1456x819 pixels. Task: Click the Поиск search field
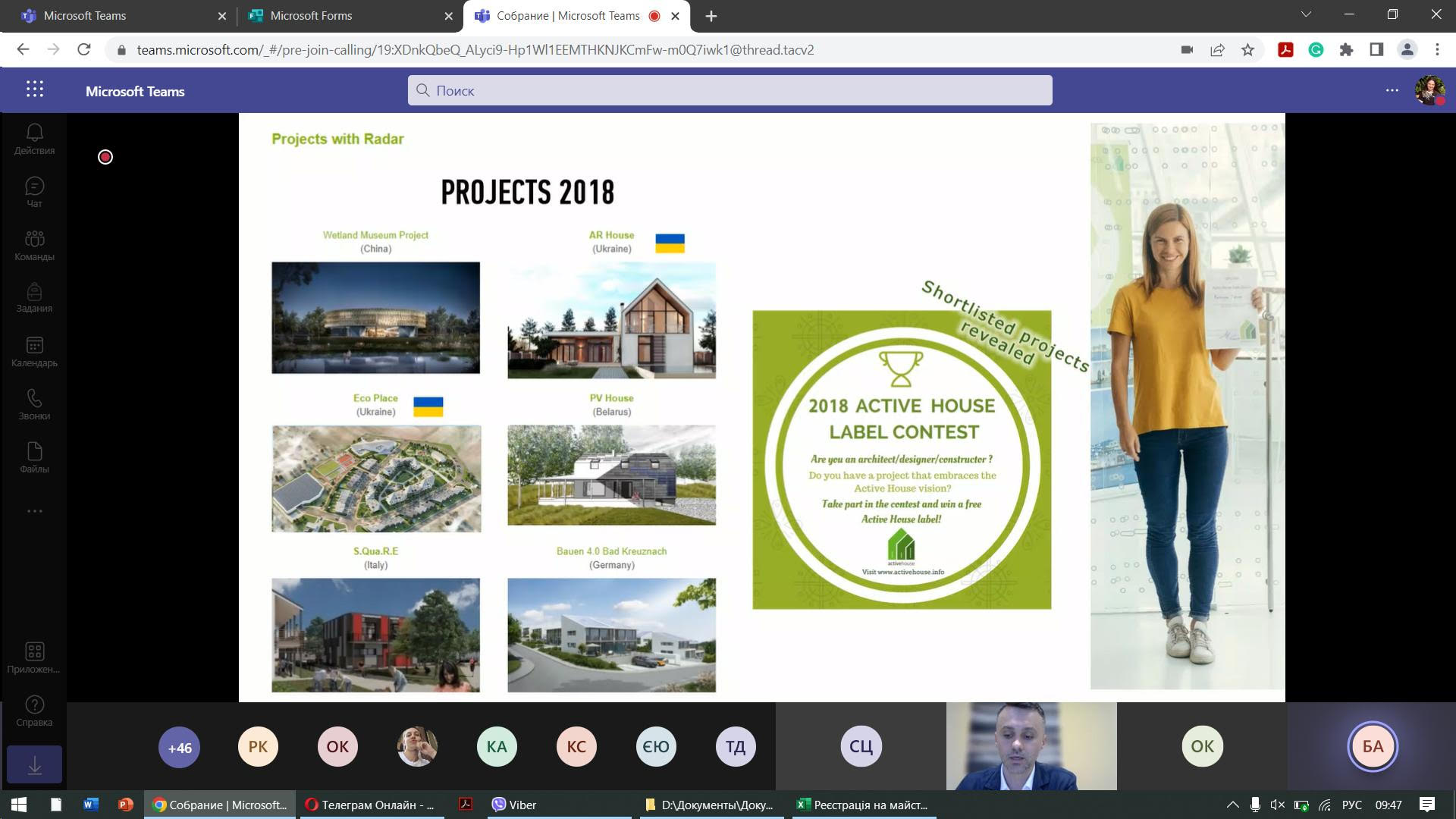[x=730, y=90]
